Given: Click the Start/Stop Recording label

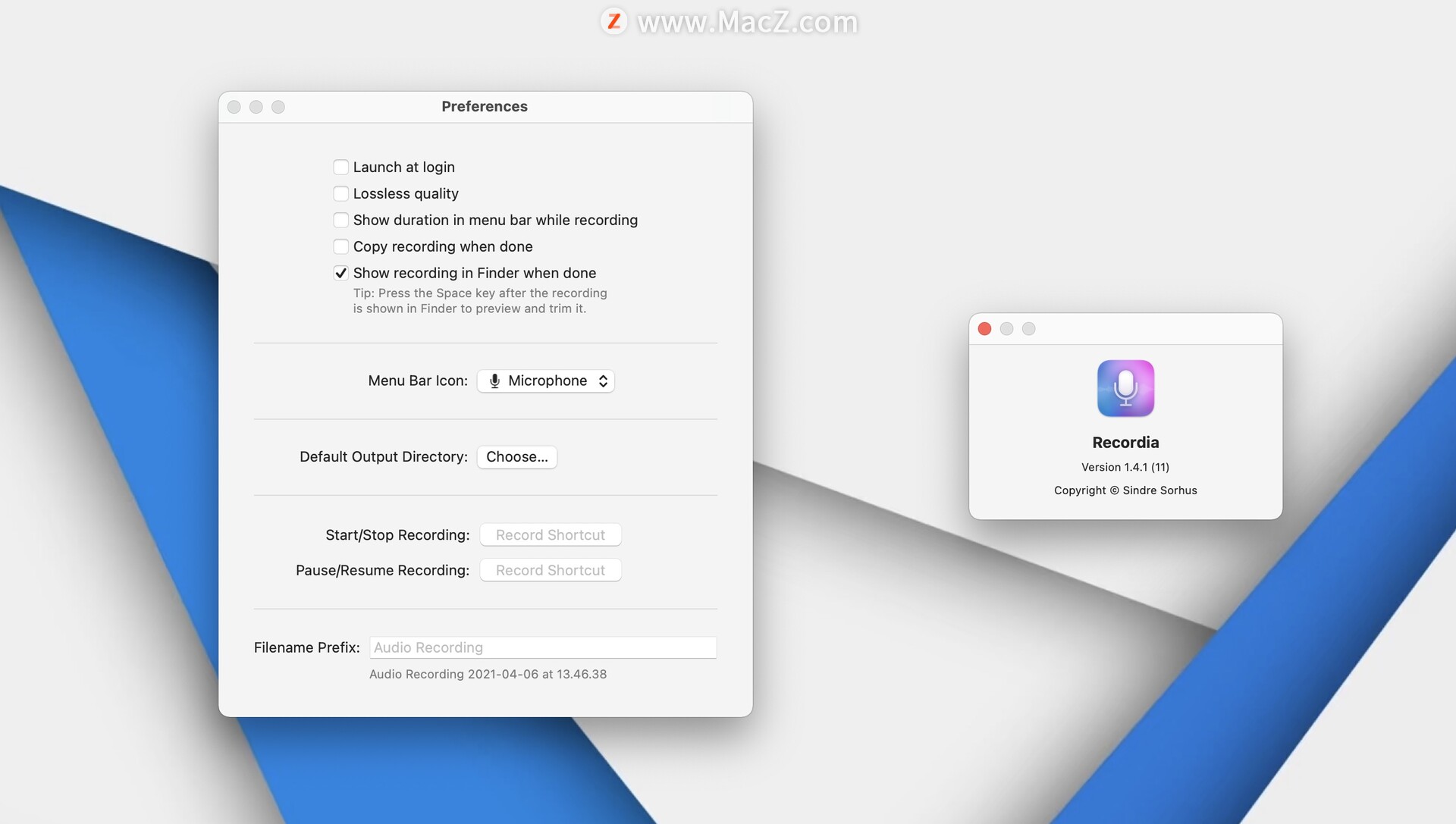Looking at the screenshot, I should (397, 535).
